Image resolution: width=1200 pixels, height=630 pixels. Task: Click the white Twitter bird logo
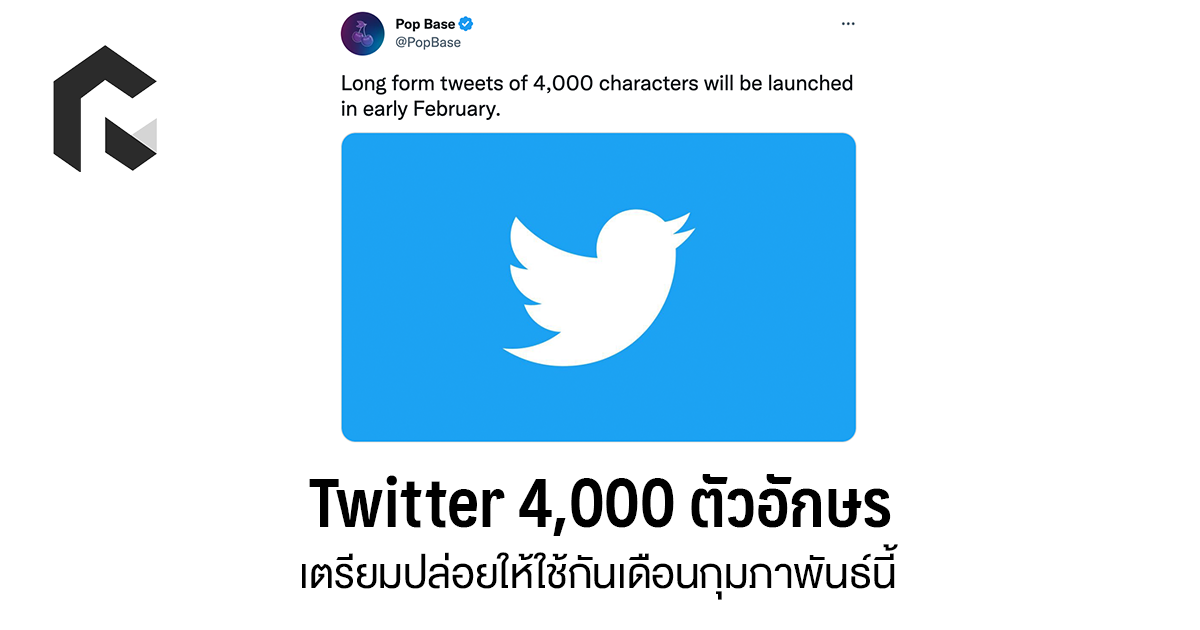tap(598, 287)
